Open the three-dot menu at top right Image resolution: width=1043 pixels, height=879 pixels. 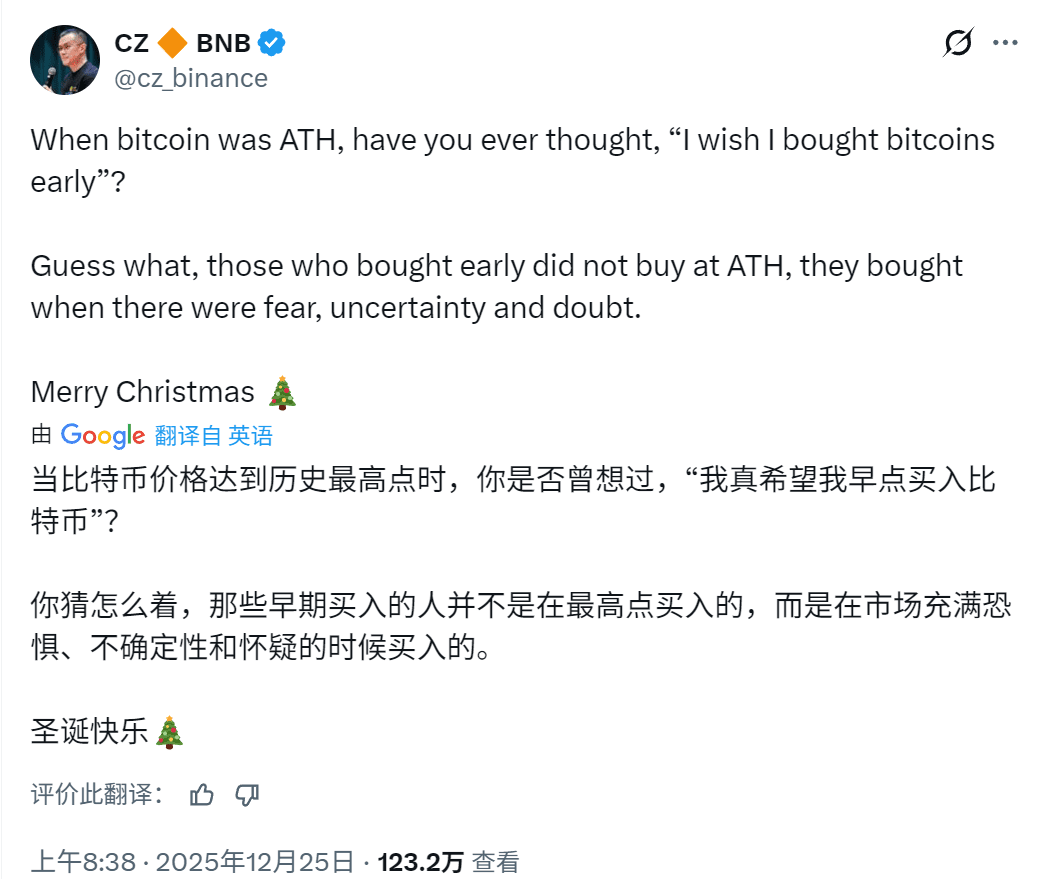(1007, 40)
